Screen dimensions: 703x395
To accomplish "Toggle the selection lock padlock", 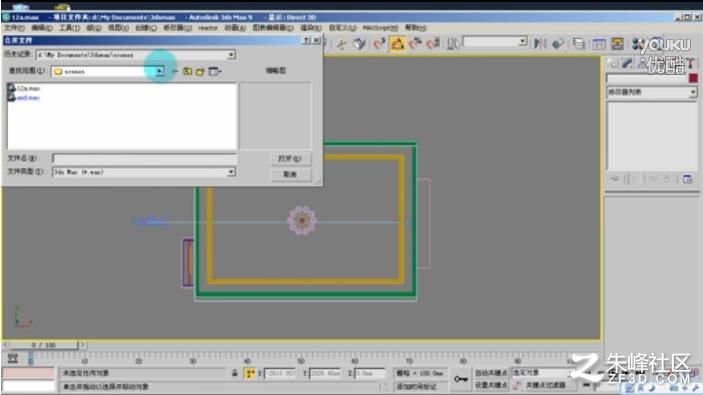I will (x=234, y=373).
